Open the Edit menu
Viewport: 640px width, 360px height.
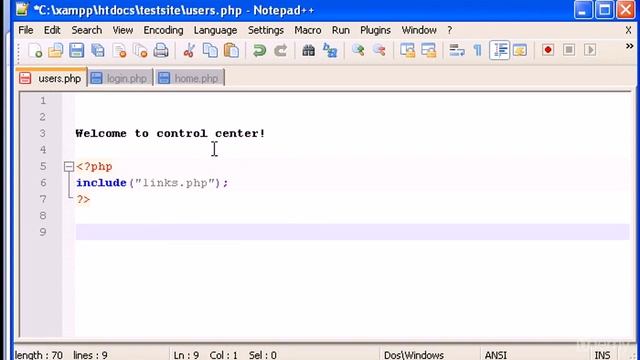pos(52,30)
